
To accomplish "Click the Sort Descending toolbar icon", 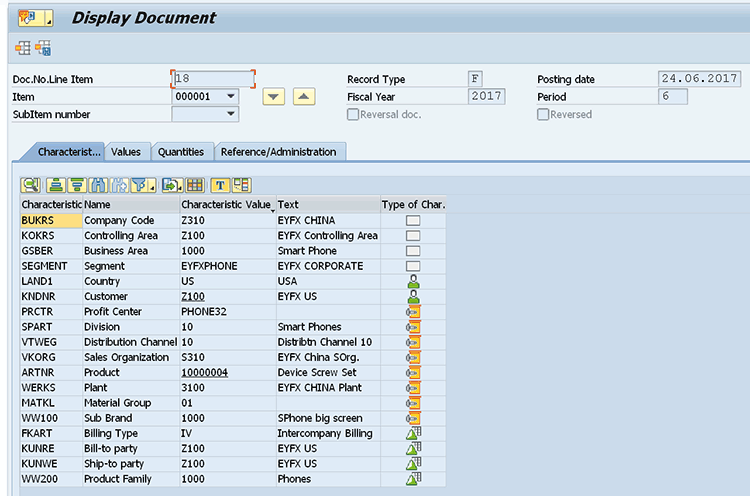I will click(76, 185).
